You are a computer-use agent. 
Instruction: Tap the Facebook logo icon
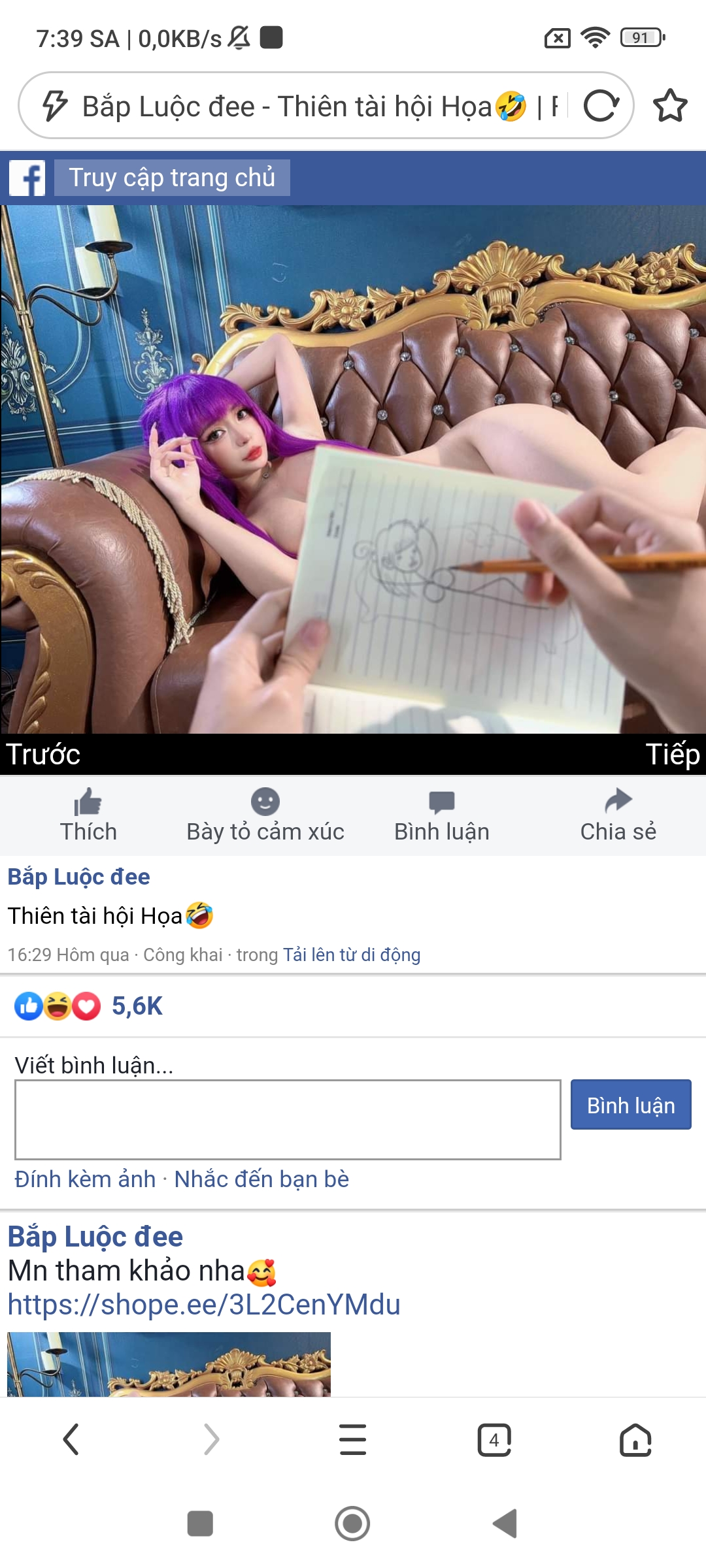[x=27, y=178]
